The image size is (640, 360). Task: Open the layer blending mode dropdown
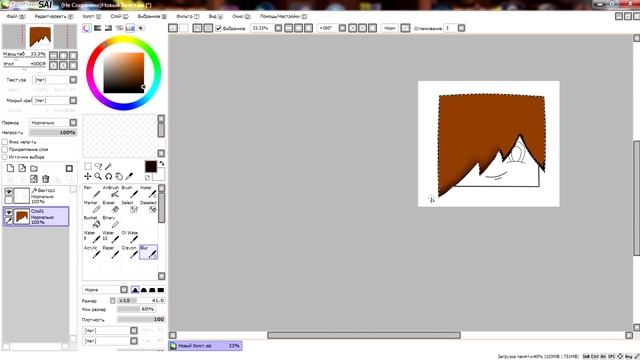point(73,122)
